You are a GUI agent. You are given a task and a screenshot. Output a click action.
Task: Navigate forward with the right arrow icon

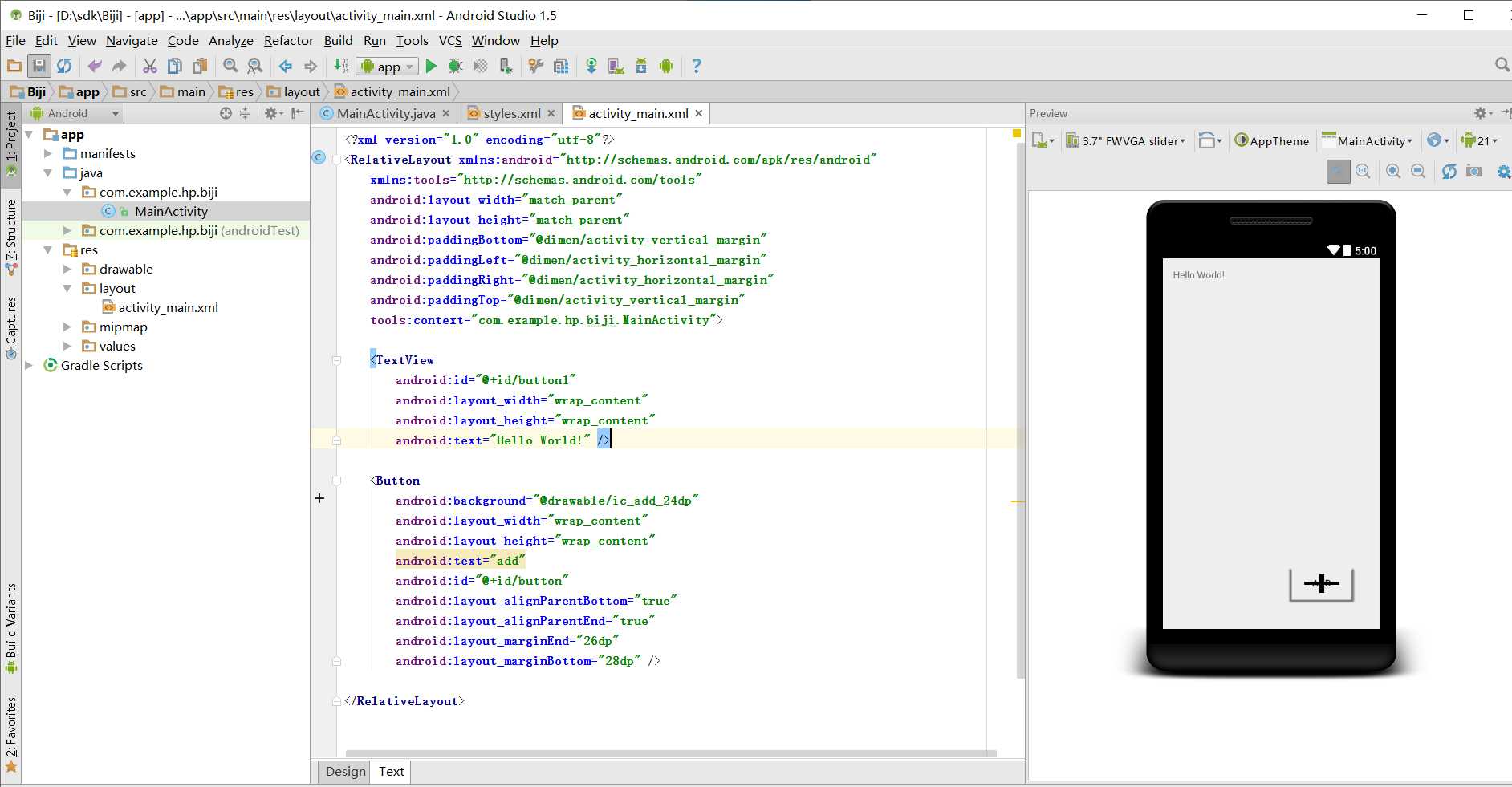pyautogui.click(x=311, y=66)
